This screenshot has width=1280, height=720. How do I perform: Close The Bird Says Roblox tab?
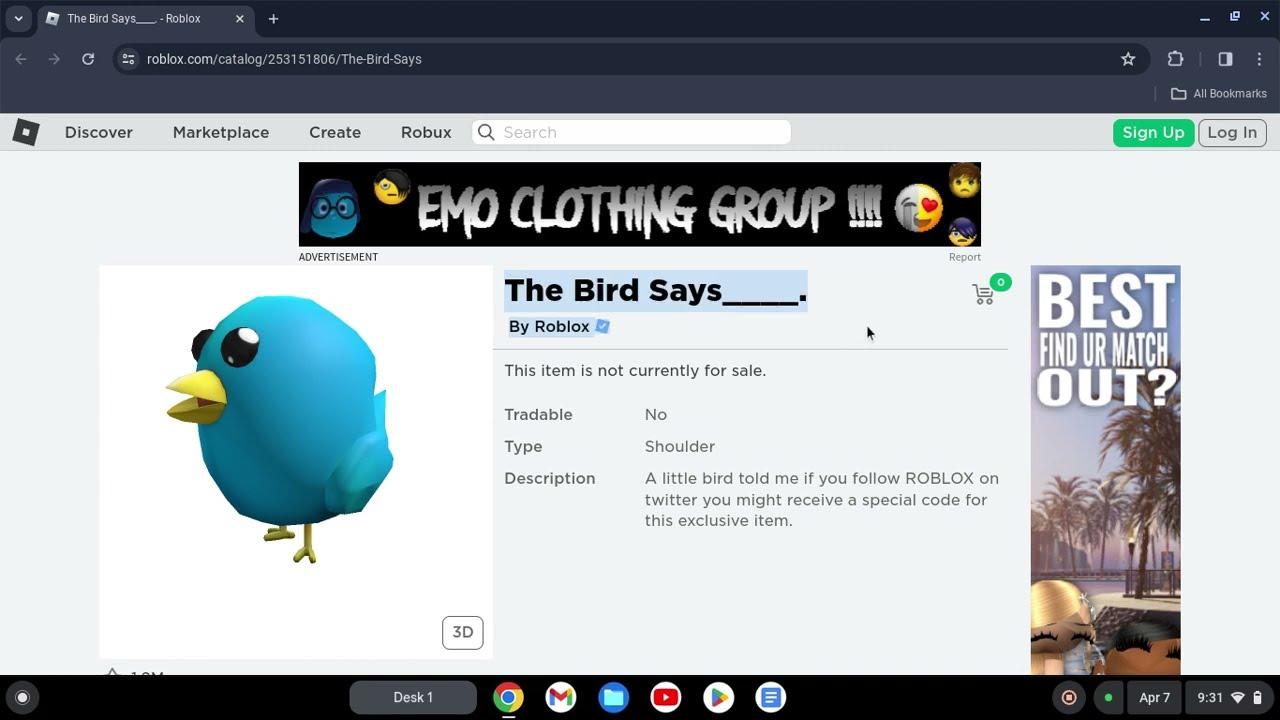[240, 19]
